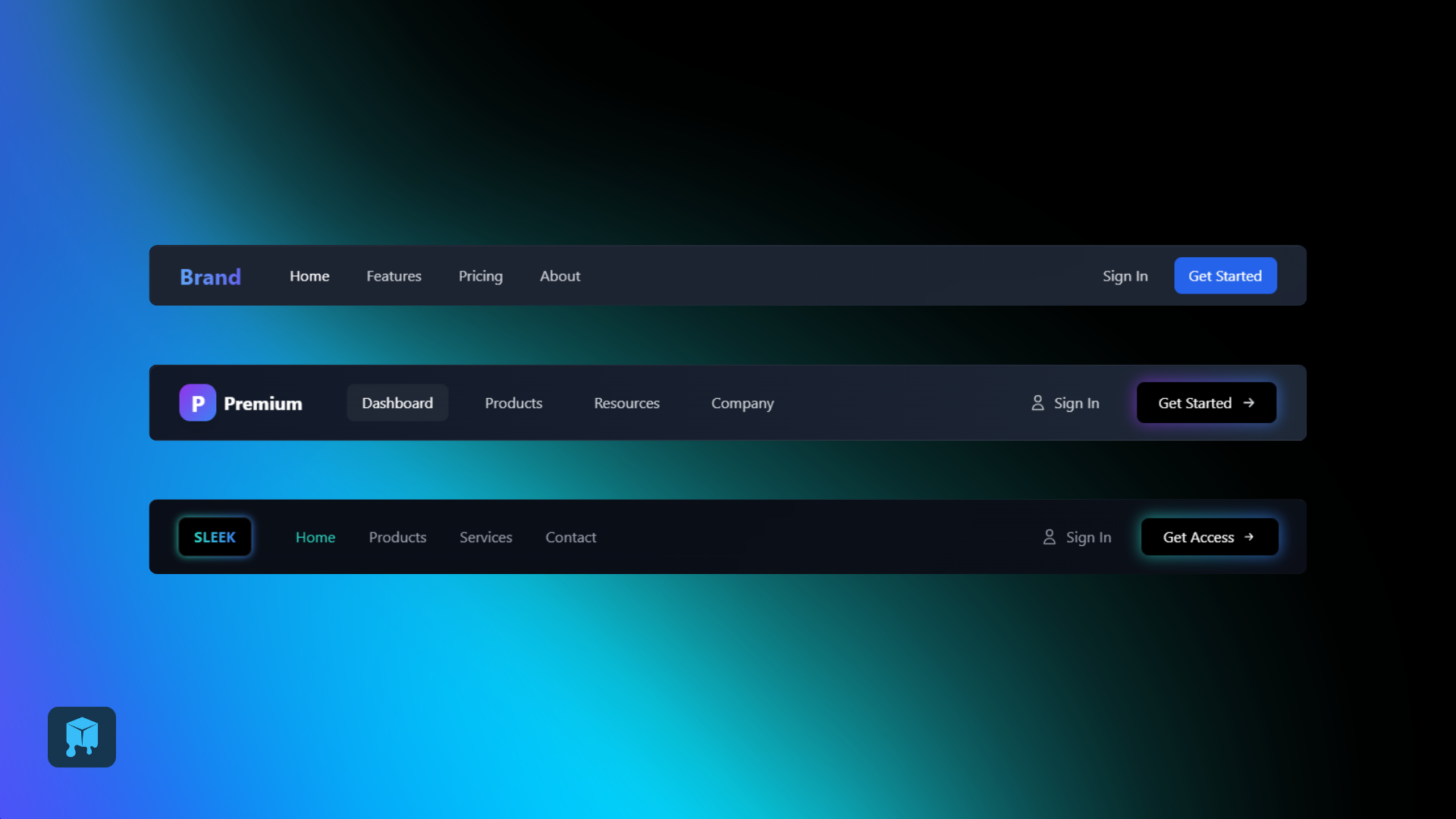Click the arrow icon on Get Access button

[1251, 537]
